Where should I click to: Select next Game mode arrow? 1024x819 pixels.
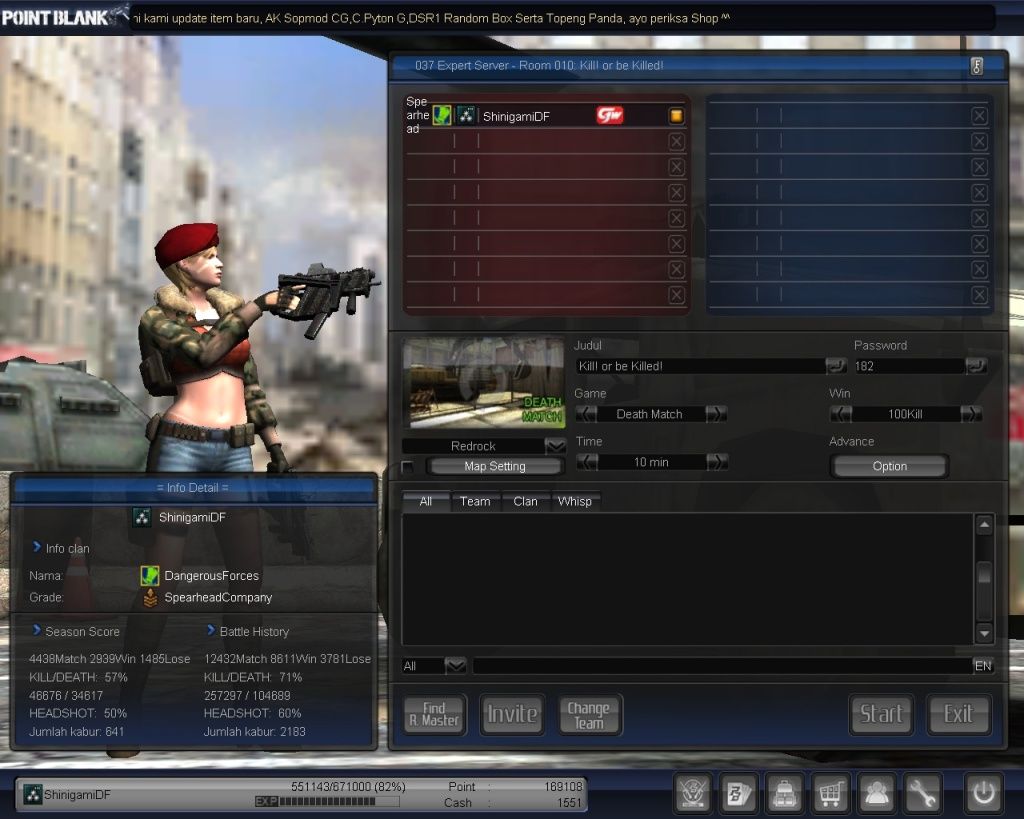click(716, 414)
